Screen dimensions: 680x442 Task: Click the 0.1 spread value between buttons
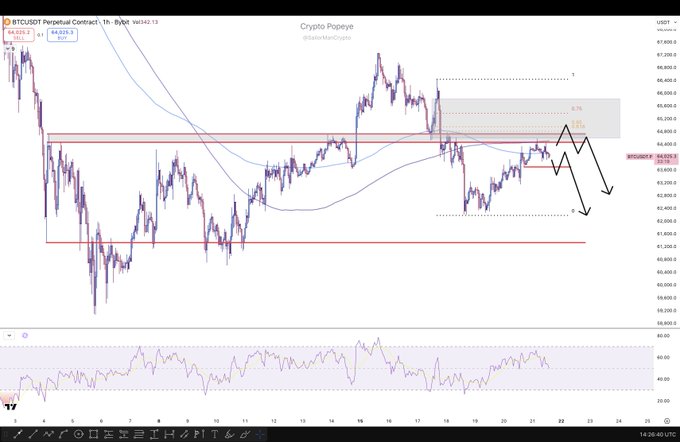coord(40,35)
